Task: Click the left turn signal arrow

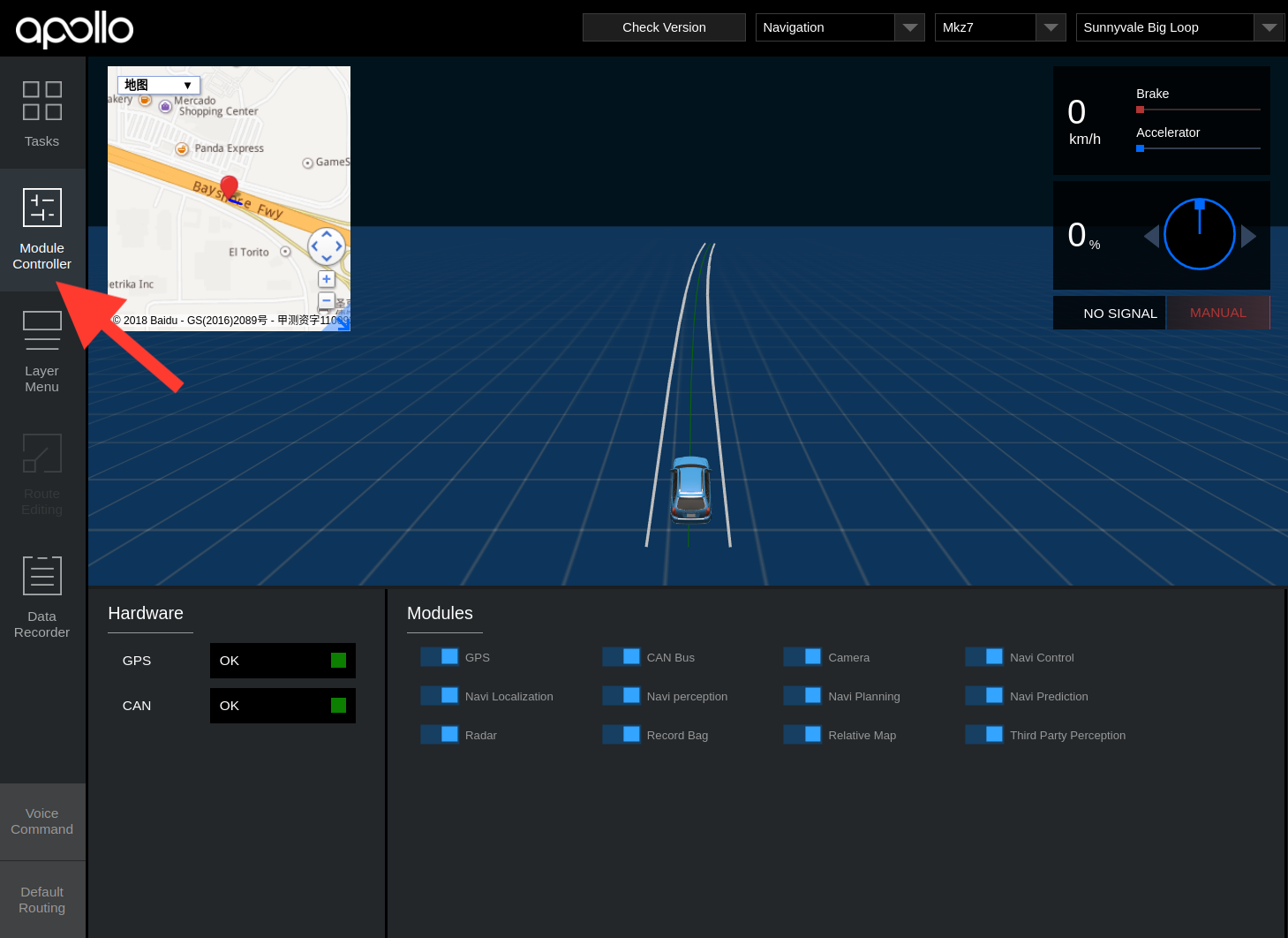Action: [x=1151, y=236]
